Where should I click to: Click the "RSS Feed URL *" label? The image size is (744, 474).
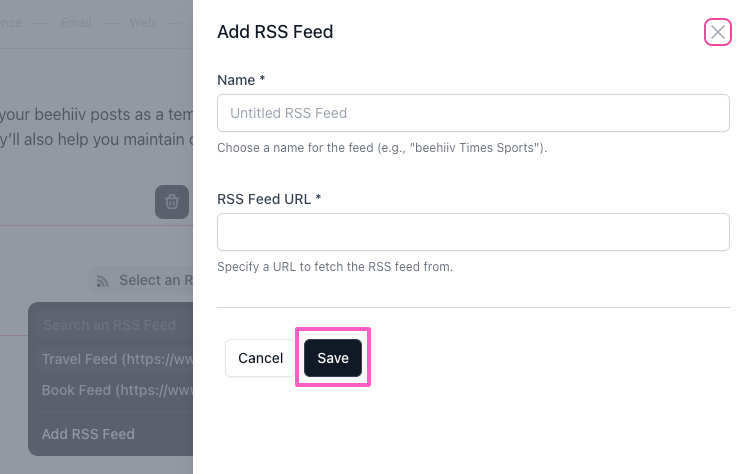pyautogui.click(x=269, y=198)
